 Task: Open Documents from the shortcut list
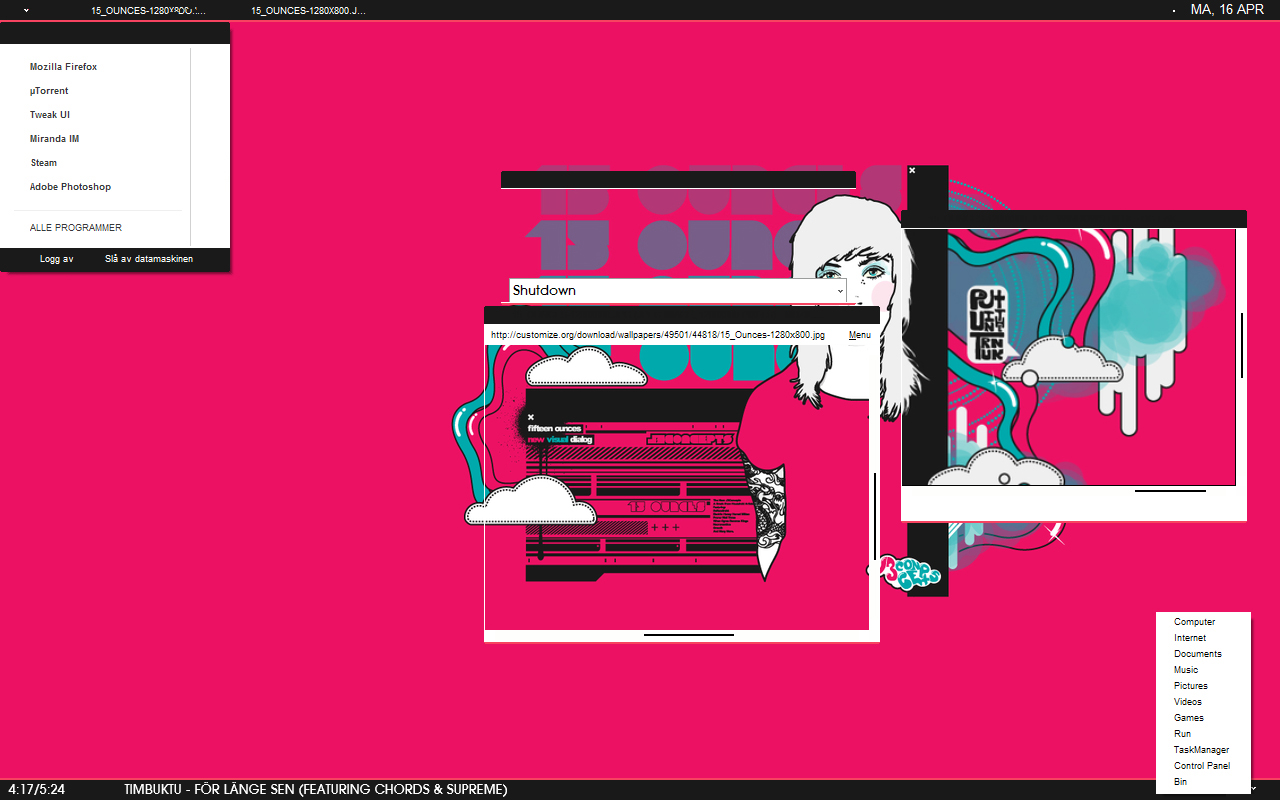click(x=1198, y=654)
